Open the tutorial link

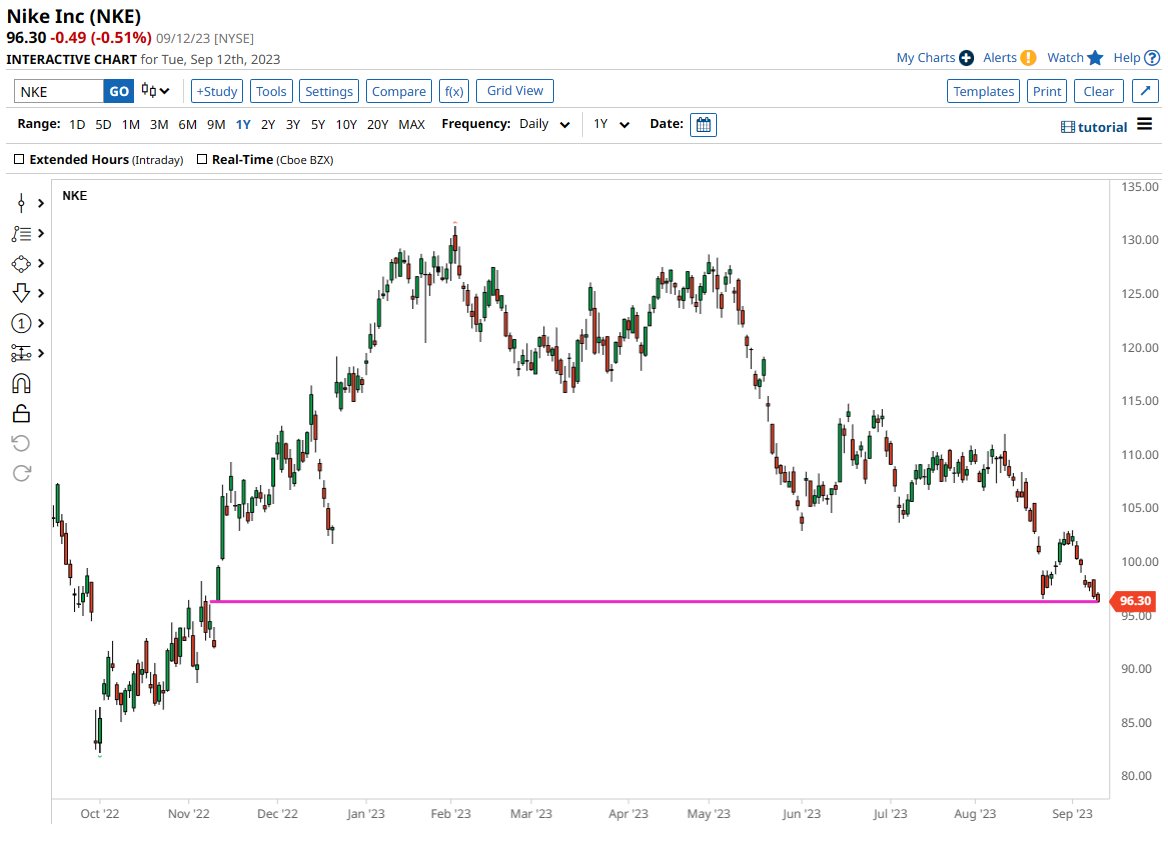tap(1102, 127)
